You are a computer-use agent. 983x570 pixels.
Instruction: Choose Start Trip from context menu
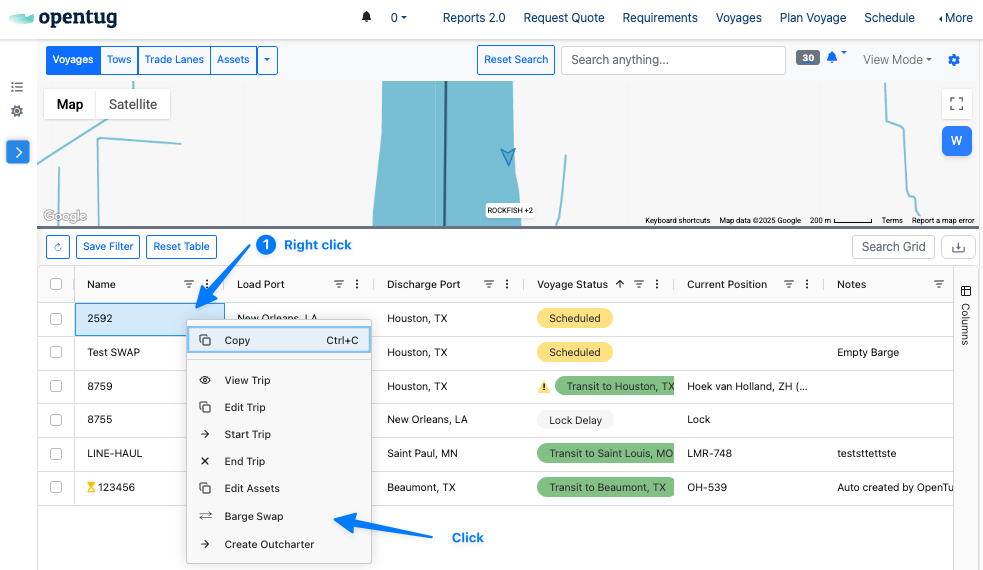(279, 434)
